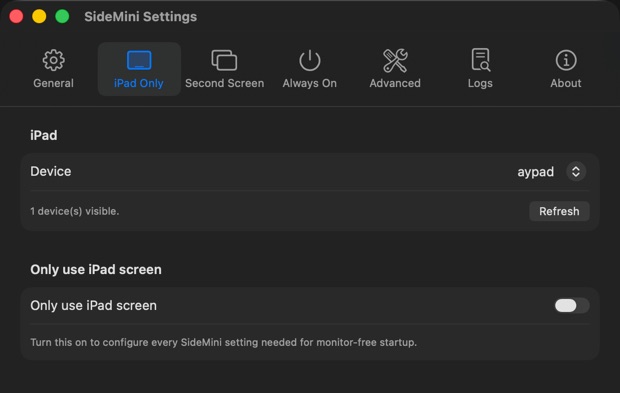Image resolution: width=620 pixels, height=393 pixels.
Task: Minimize the window with the yellow button
Action: (x=39, y=17)
